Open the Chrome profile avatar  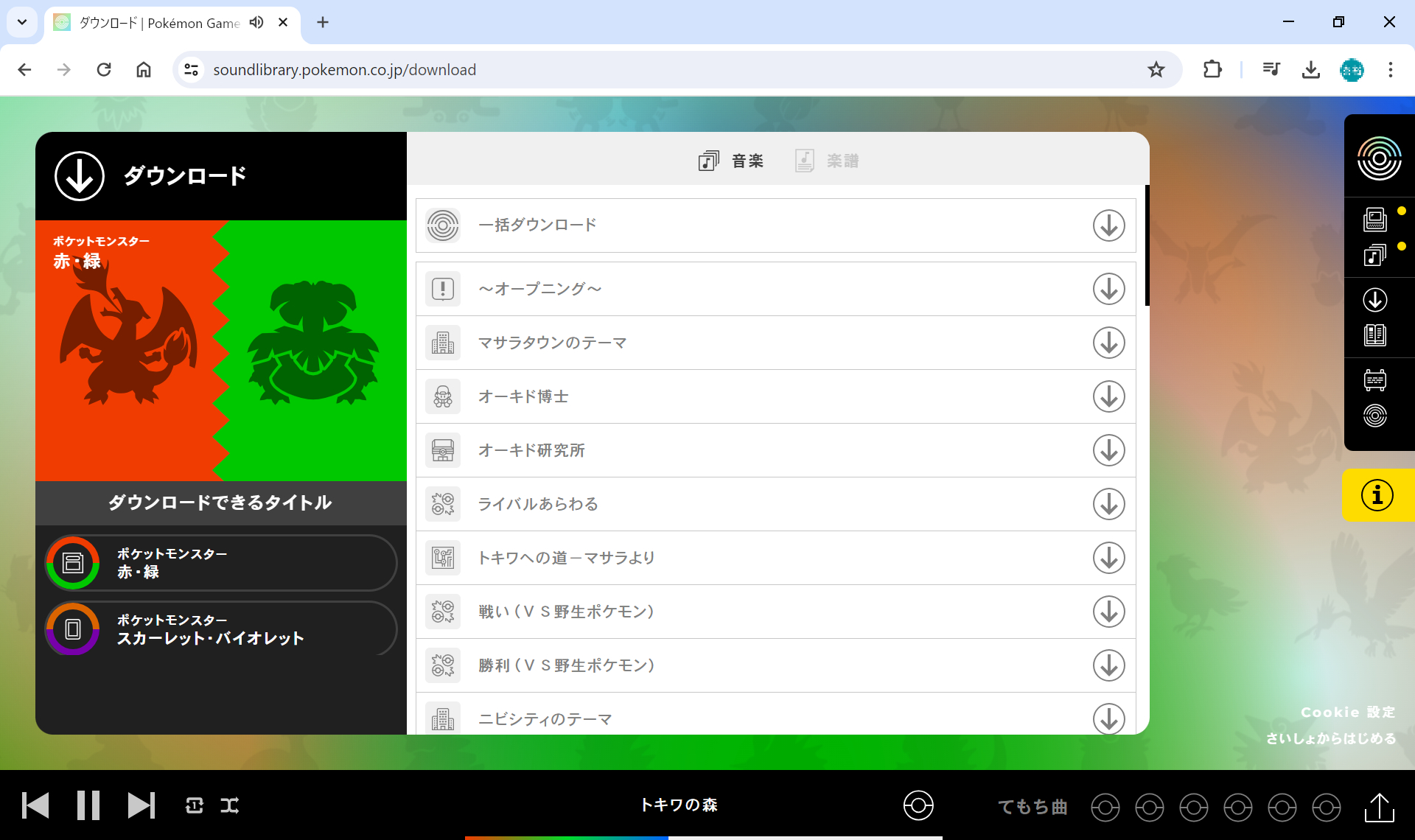[1352, 70]
